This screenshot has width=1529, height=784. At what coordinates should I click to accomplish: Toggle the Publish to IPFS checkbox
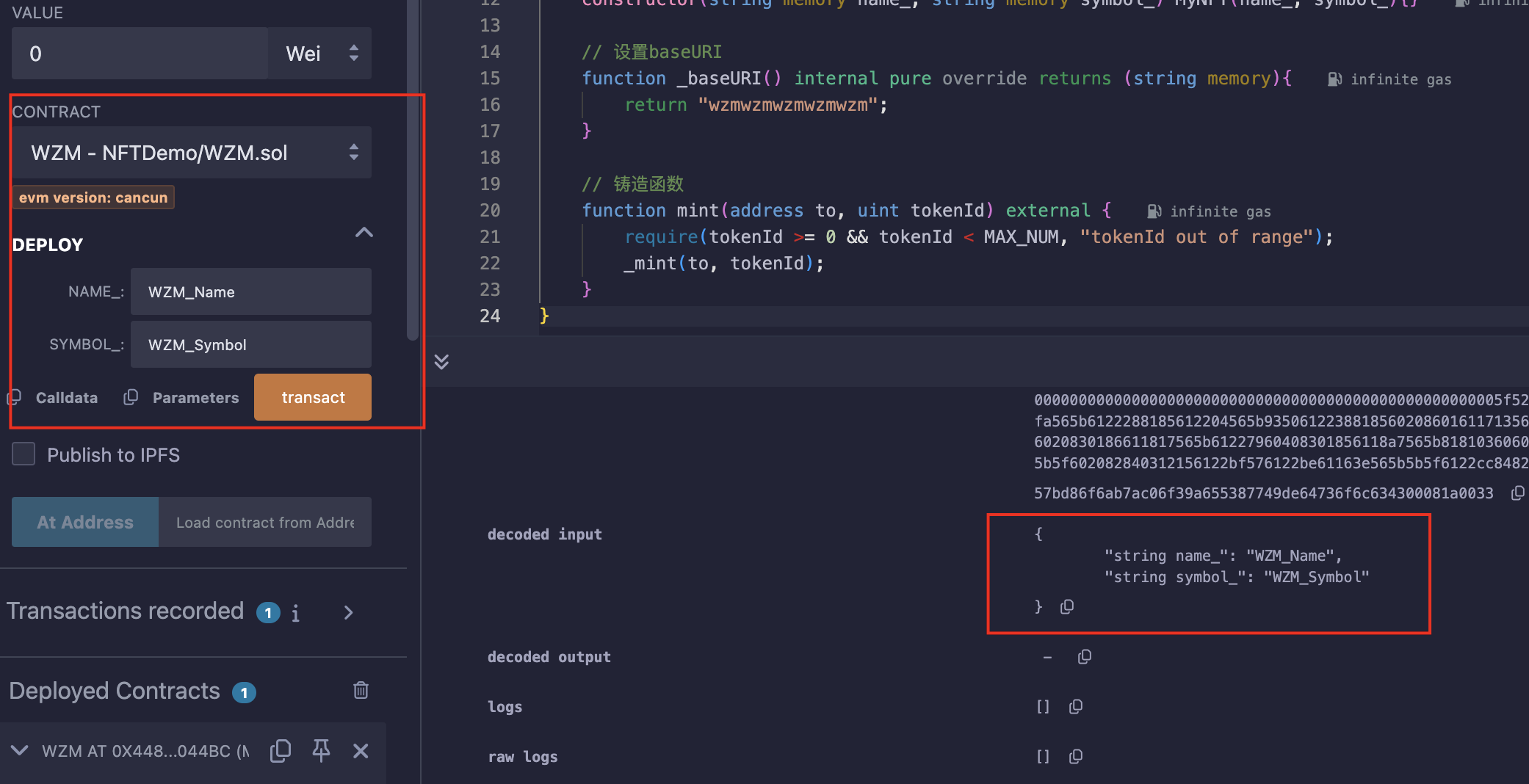pos(24,454)
